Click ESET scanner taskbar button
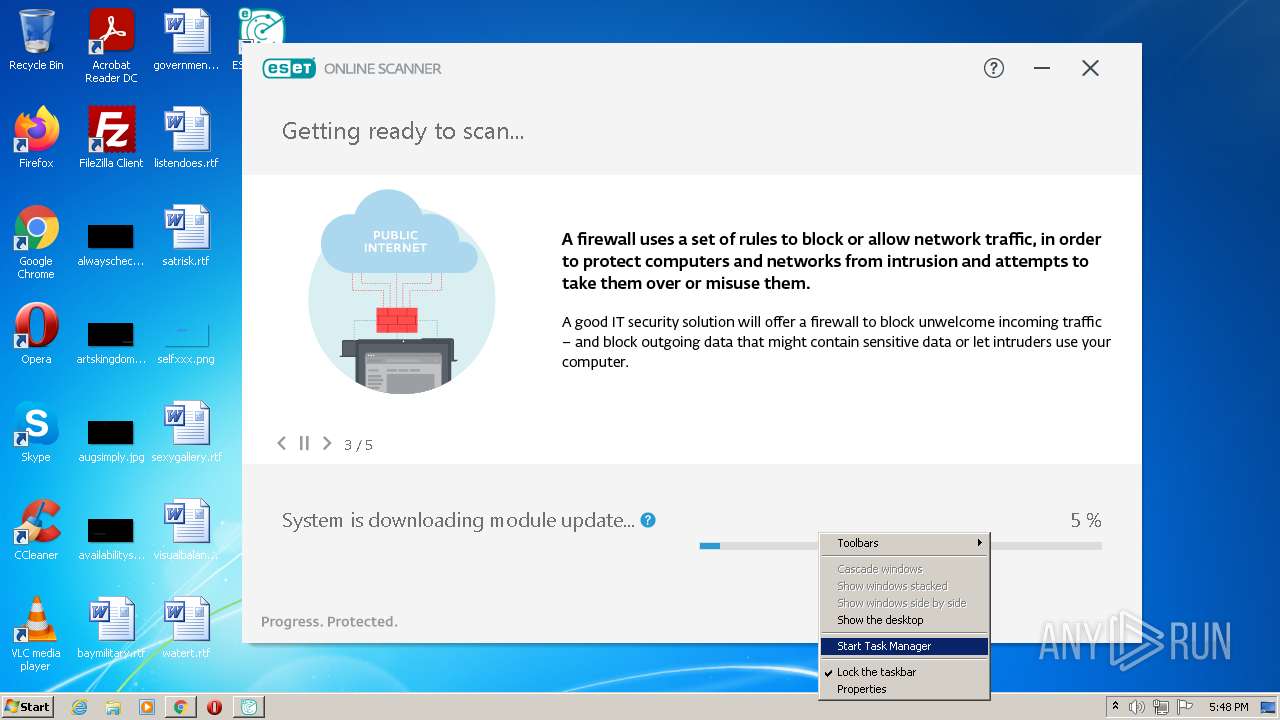This screenshot has height=720, width=1280. point(249,707)
